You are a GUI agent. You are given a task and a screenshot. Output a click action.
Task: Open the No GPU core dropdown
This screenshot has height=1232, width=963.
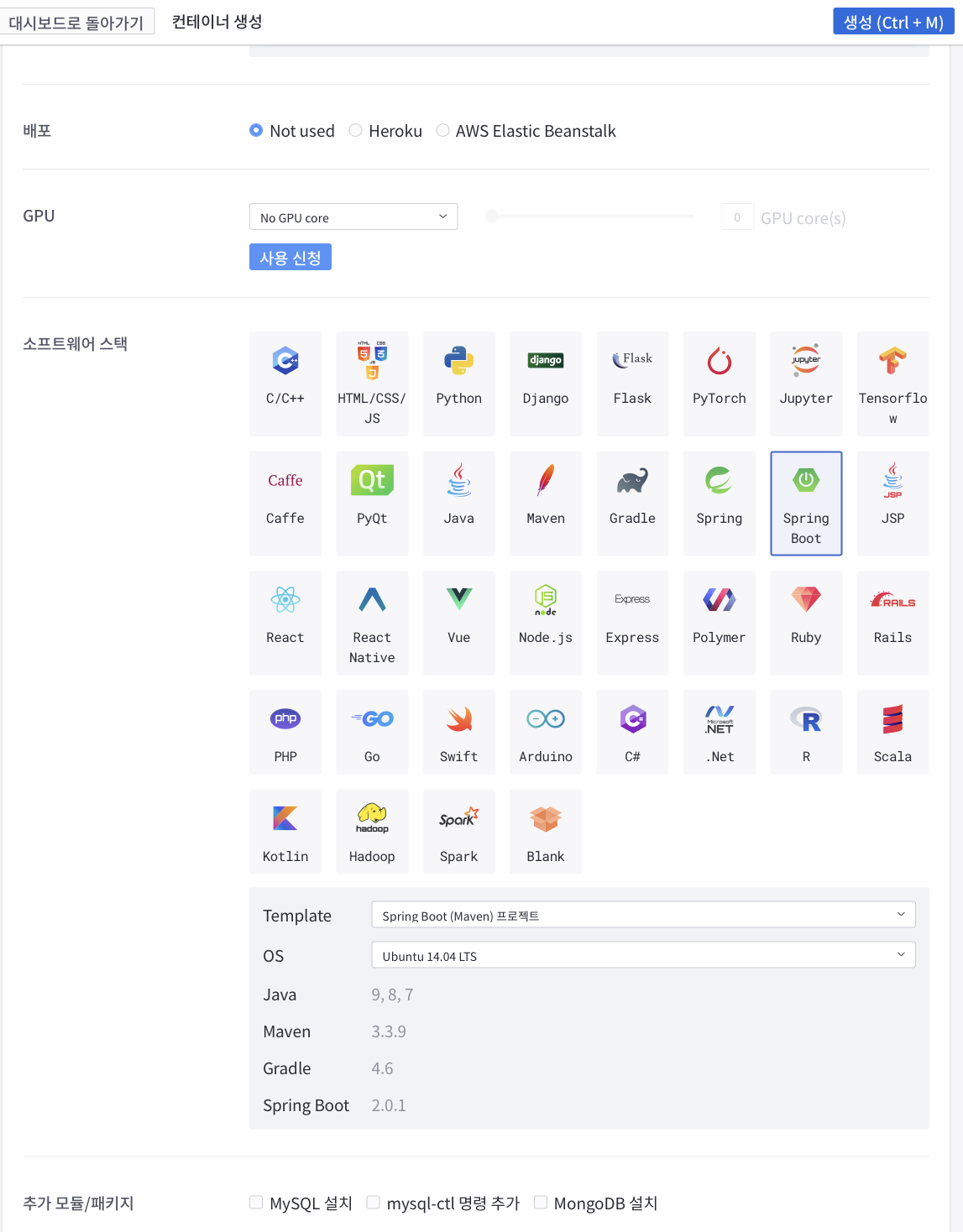353,217
